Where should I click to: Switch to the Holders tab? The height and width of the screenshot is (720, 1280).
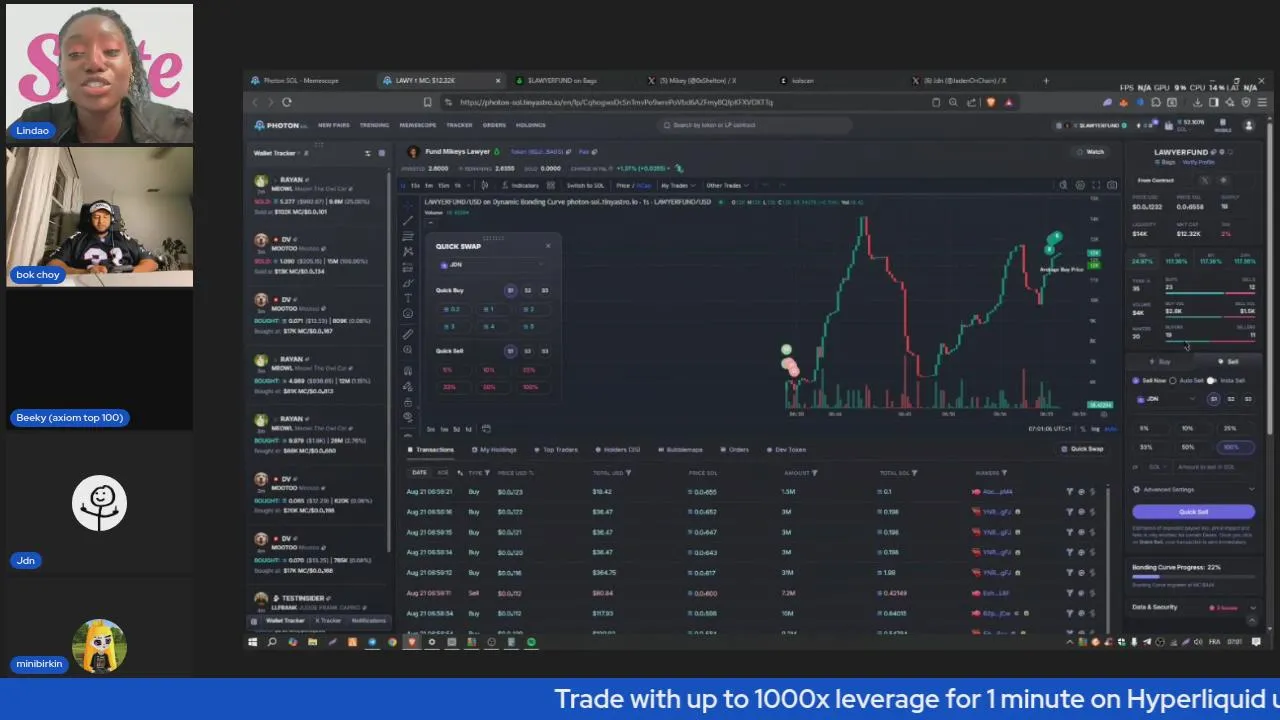click(617, 450)
